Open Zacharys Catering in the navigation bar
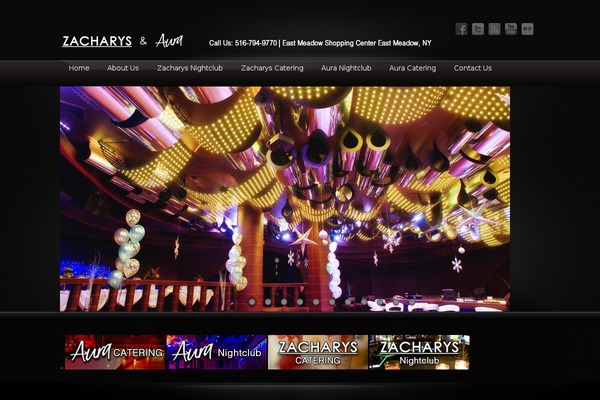 [272, 68]
